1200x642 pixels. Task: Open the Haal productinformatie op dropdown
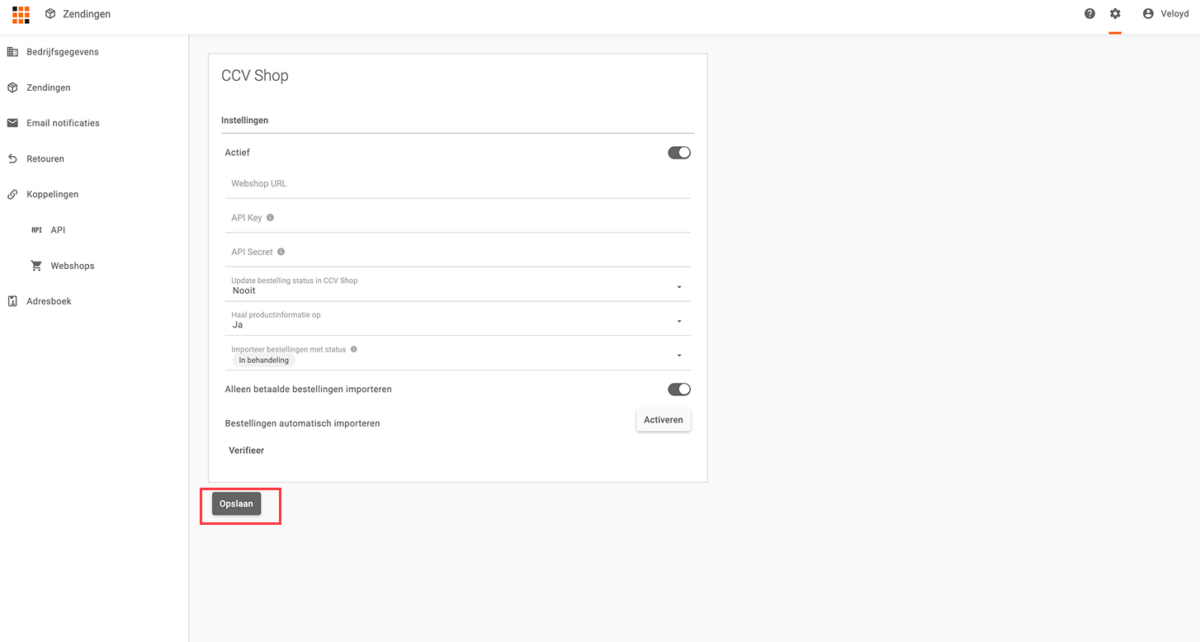pyautogui.click(x=679, y=321)
